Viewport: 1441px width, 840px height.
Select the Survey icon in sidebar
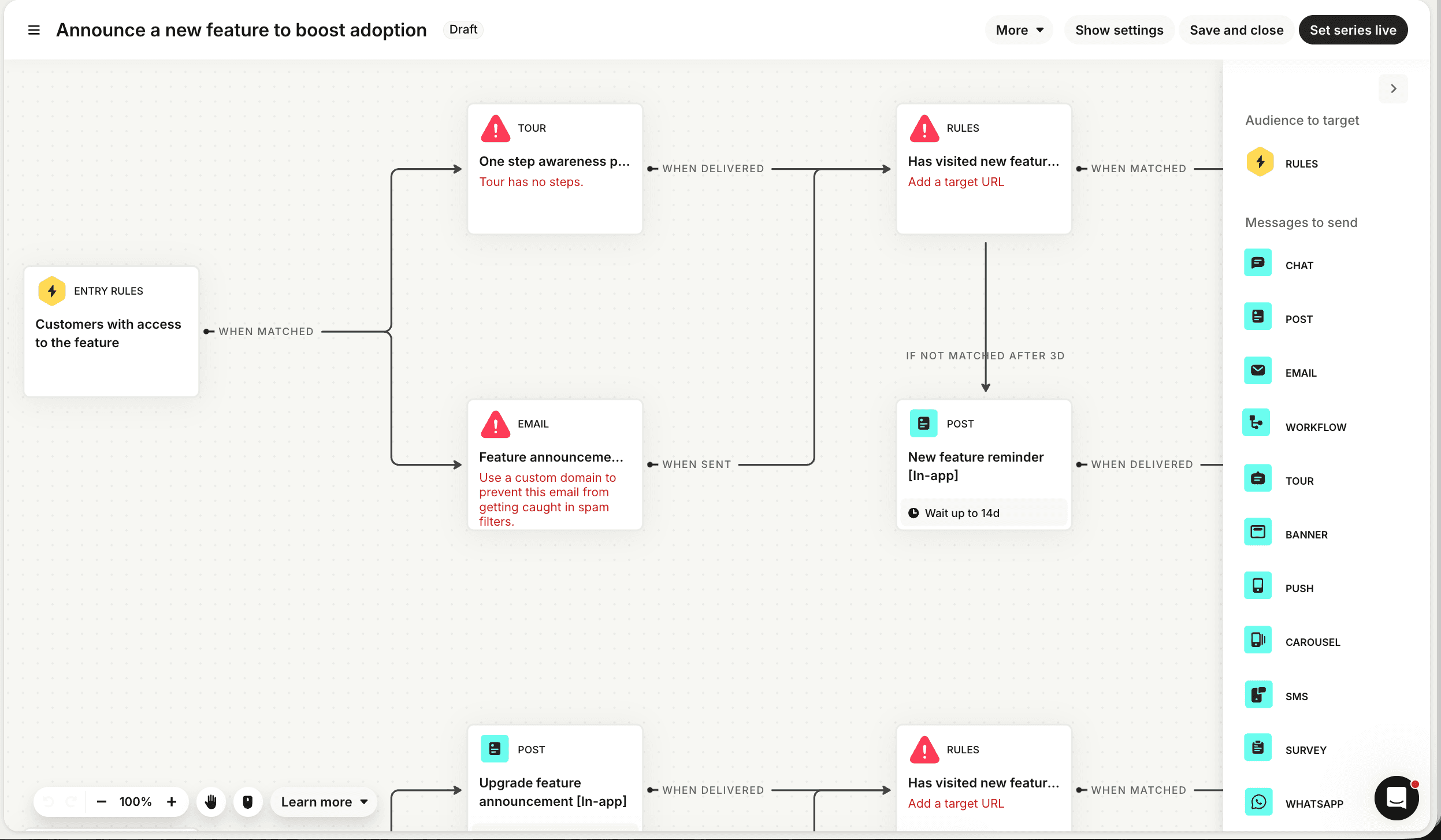pyautogui.click(x=1258, y=748)
